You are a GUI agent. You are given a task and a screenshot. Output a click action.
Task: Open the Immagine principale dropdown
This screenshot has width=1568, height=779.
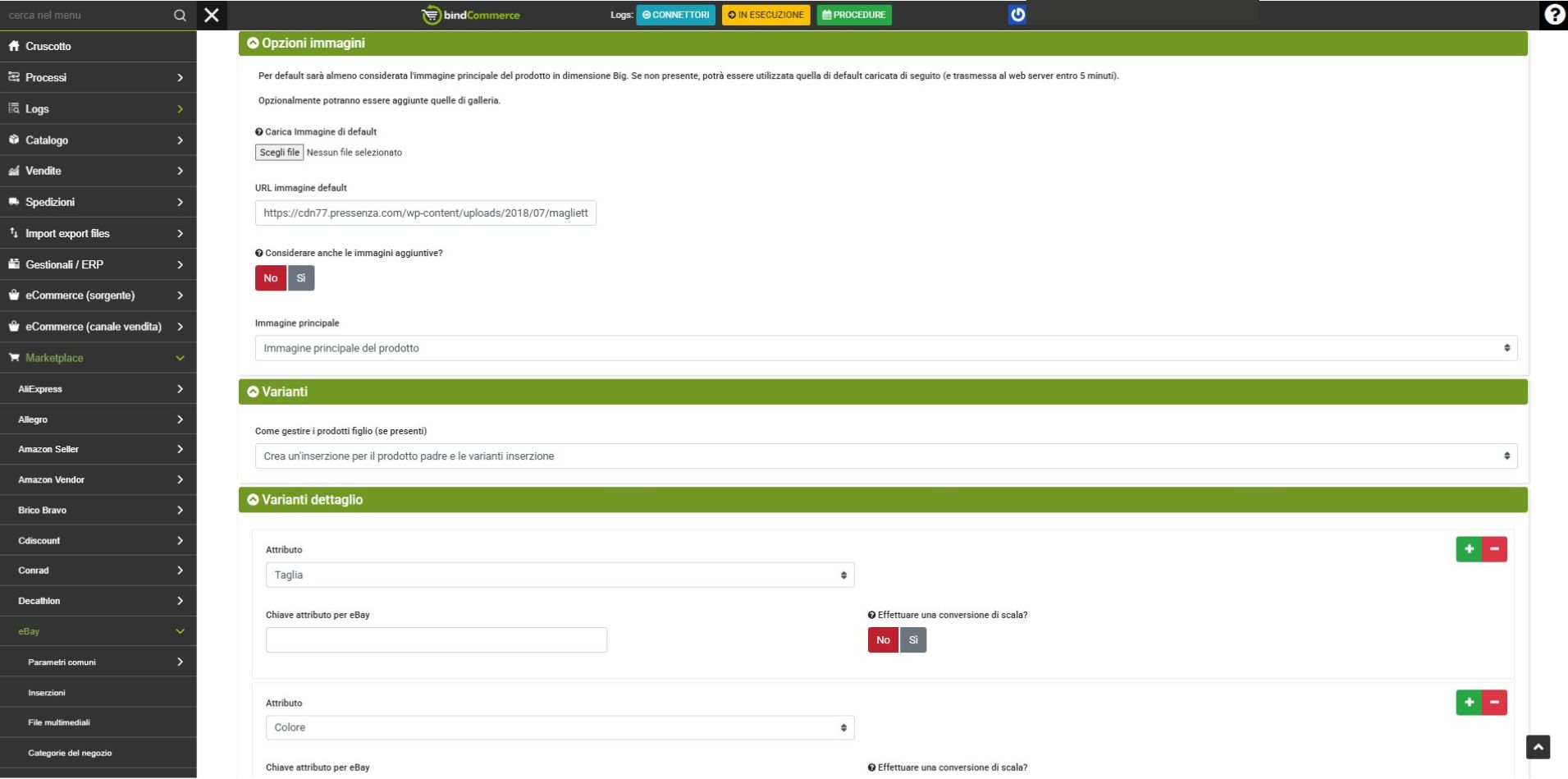(x=885, y=348)
